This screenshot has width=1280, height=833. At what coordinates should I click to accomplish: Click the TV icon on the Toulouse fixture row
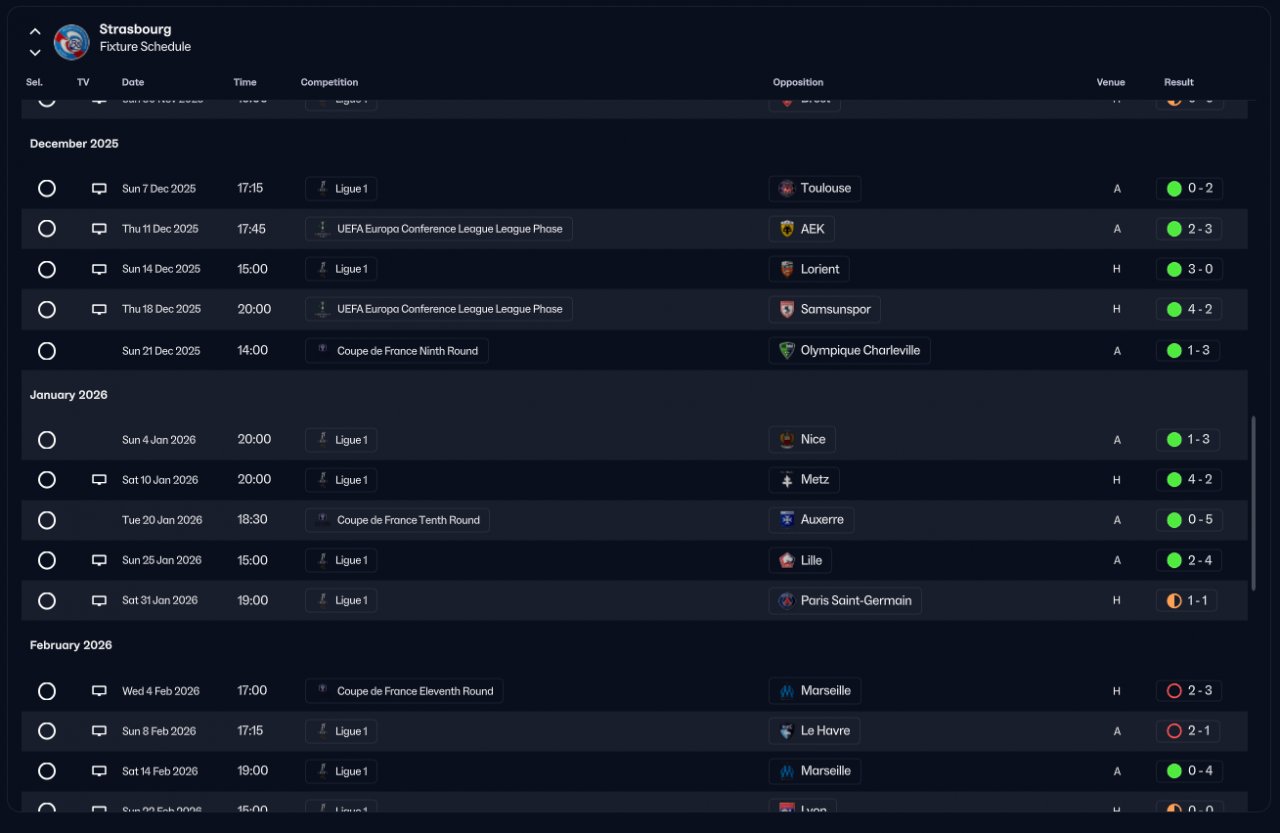(99, 189)
